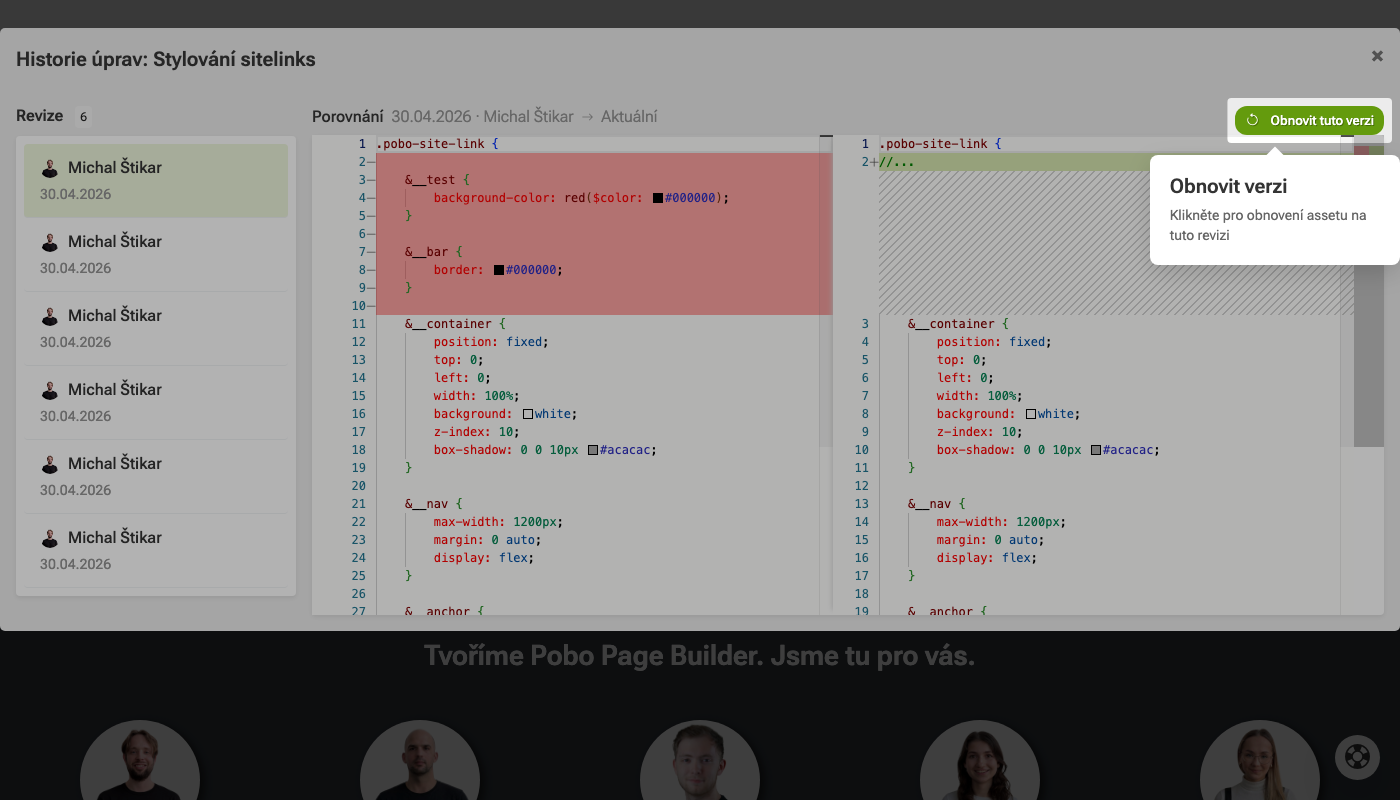
Task: Click the right diff overview ruler scrollbar
Action: tap(1369, 291)
